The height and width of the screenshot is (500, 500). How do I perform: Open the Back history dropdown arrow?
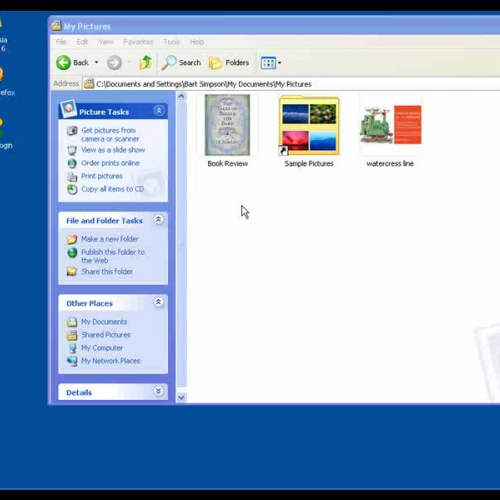[x=96, y=62]
